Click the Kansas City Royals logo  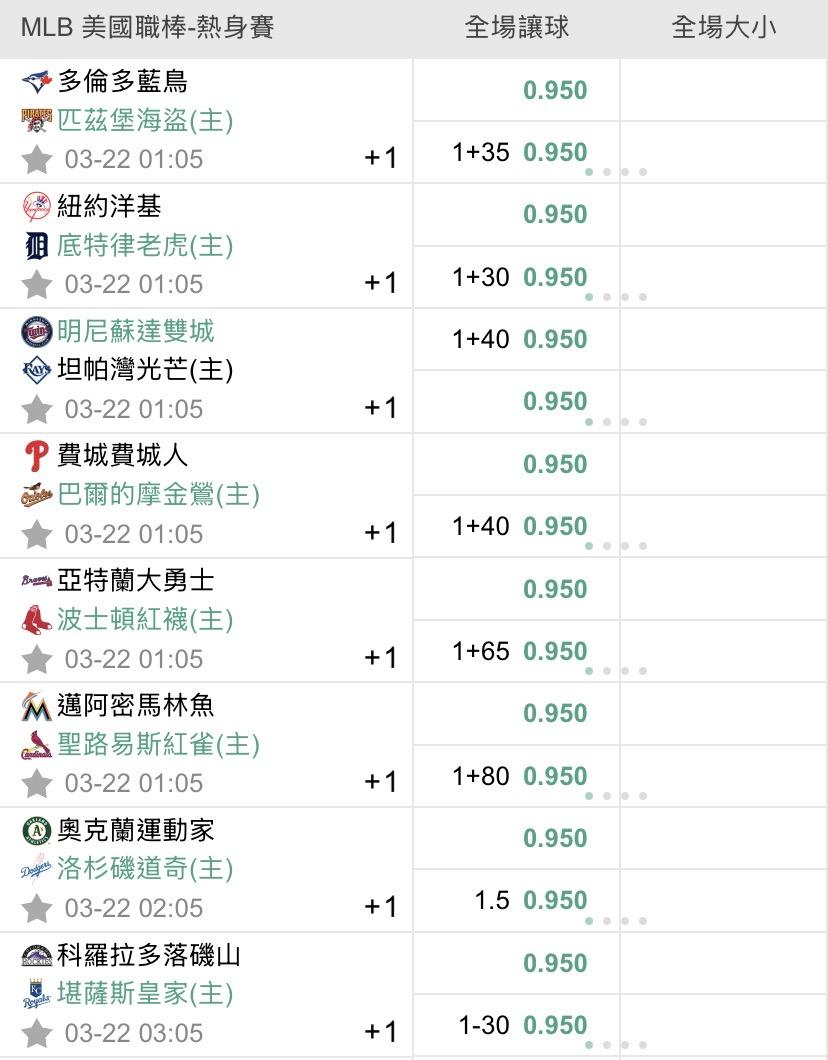36,995
